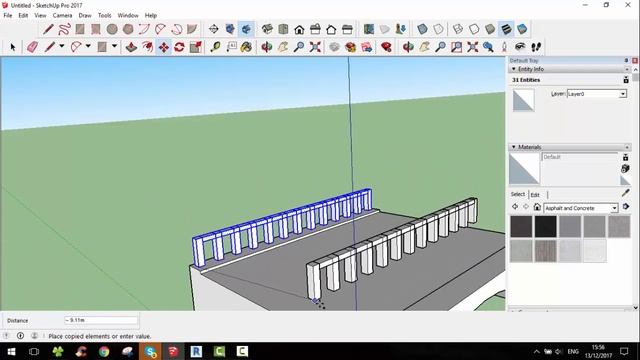Open the Shapes tool dropdown arrow

point(114,47)
